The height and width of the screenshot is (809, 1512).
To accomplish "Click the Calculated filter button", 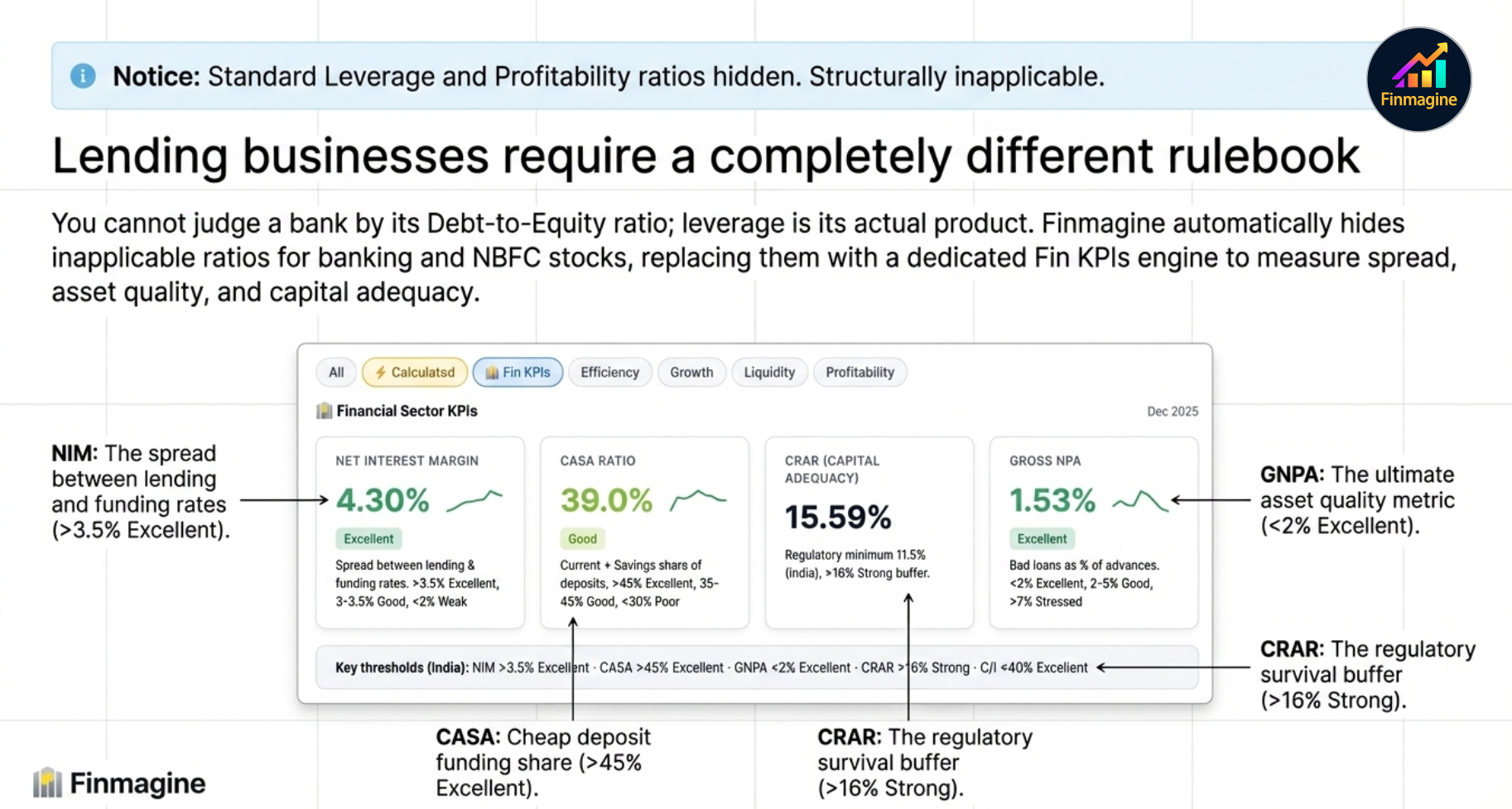I will pyautogui.click(x=414, y=372).
